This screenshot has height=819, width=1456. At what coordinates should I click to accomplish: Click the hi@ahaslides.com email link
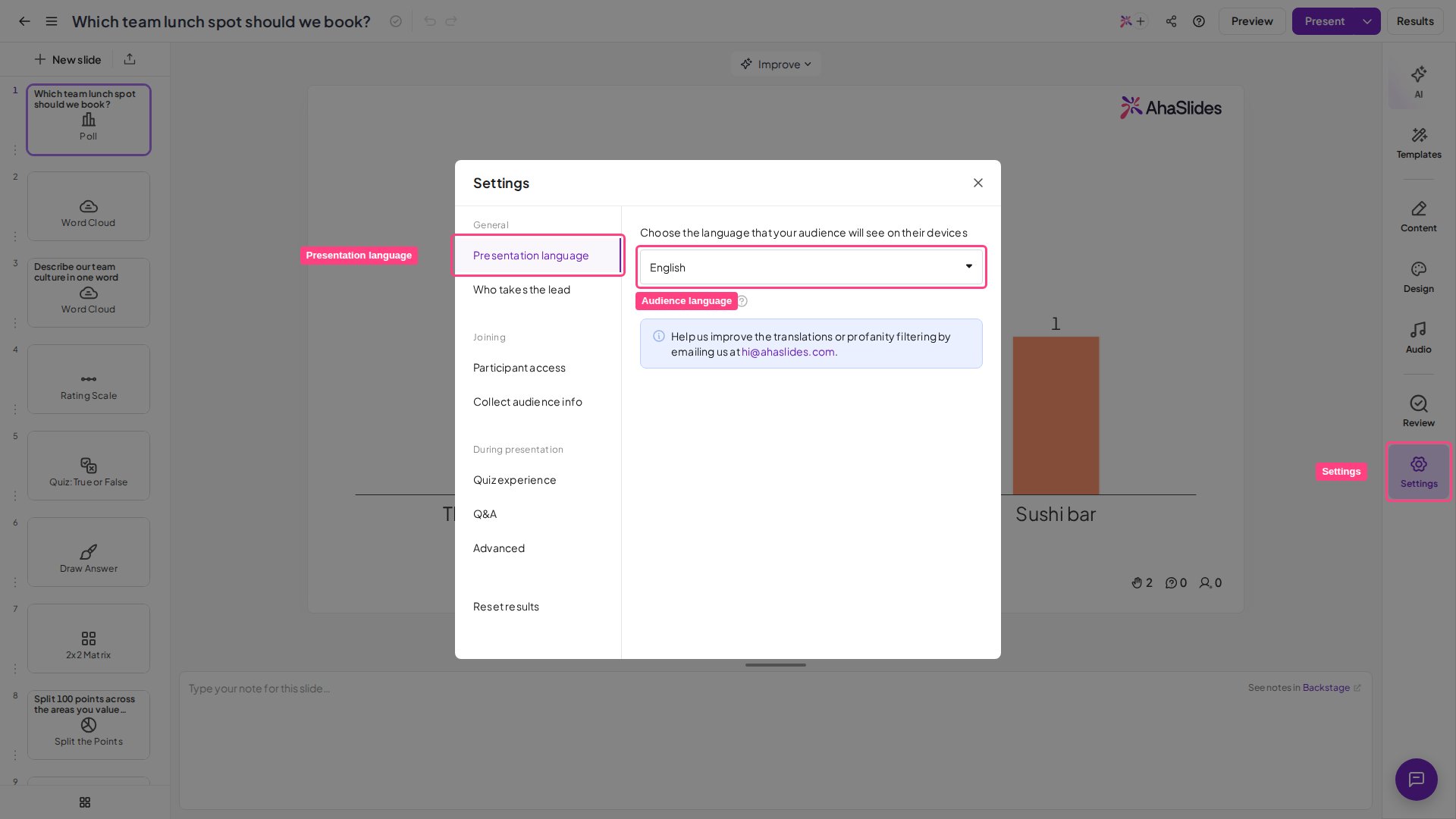788,352
